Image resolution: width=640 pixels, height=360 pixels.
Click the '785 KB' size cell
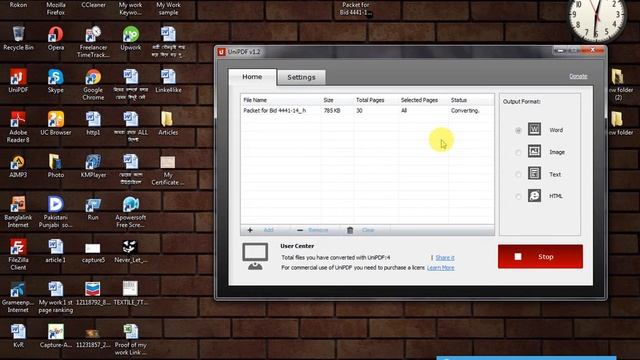click(x=332, y=111)
